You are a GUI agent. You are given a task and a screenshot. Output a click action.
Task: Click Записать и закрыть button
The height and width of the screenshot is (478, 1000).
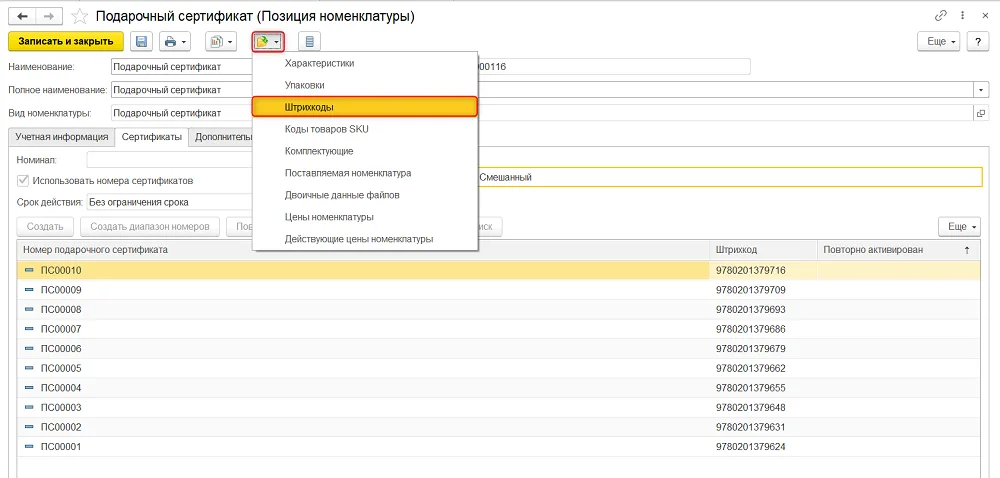(66, 42)
